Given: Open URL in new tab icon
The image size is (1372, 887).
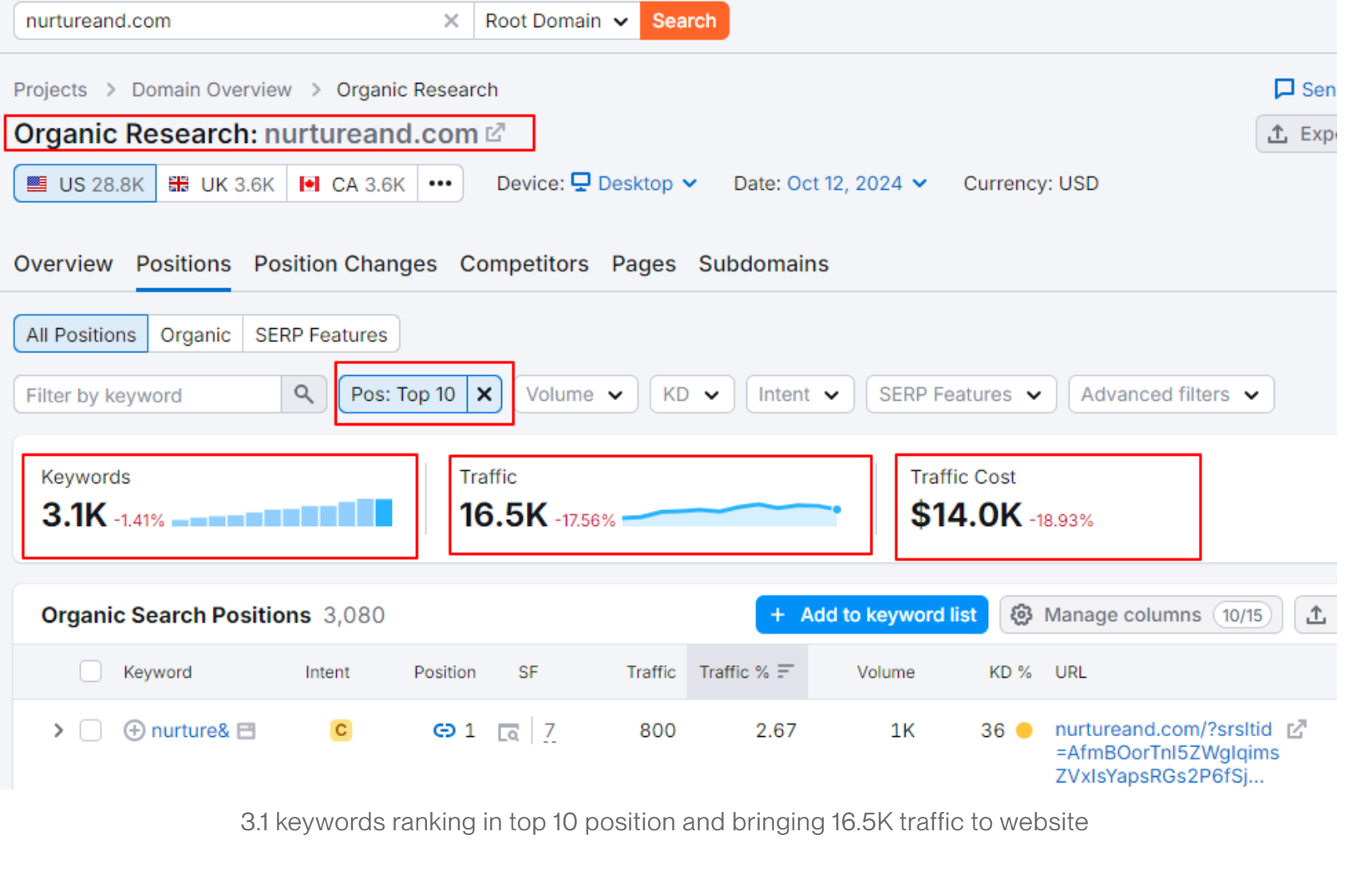Looking at the screenshot, I should (1297, 729).
